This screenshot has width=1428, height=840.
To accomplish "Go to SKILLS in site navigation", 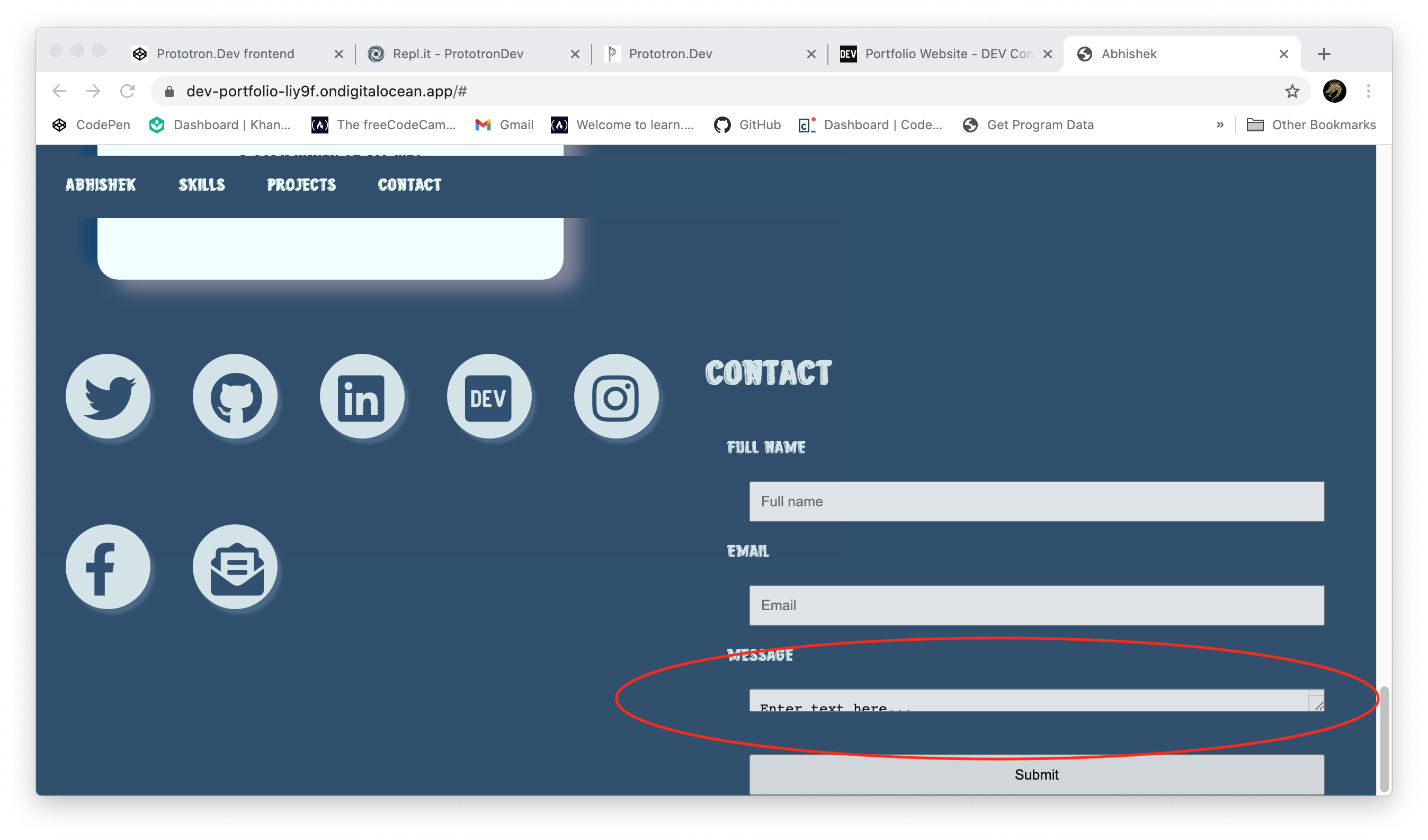I will coord(202,185).
